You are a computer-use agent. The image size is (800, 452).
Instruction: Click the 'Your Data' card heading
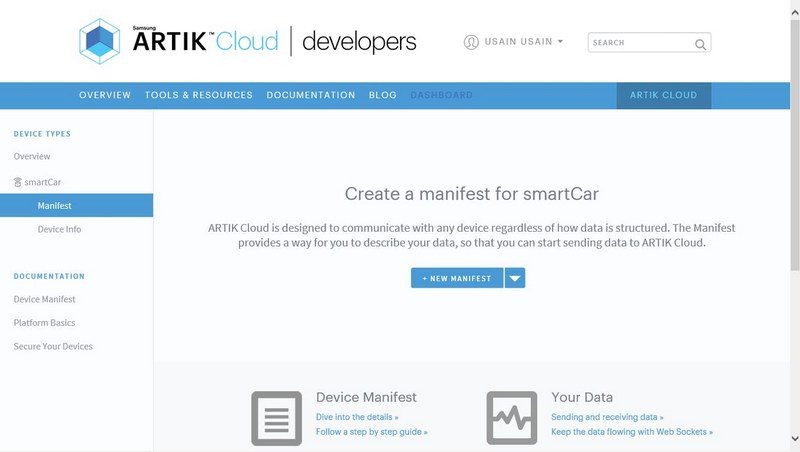click(582, 397)
